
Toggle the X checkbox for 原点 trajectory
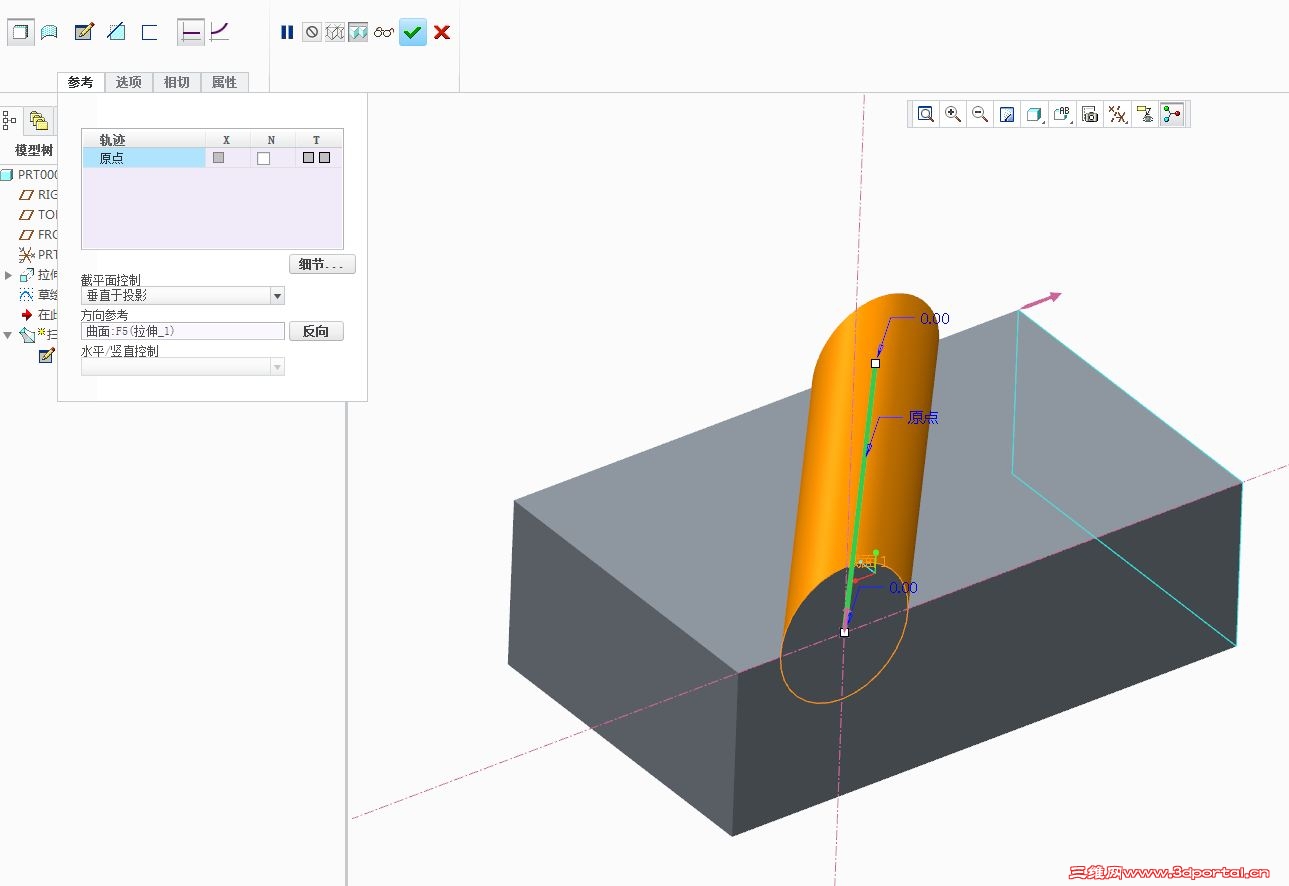[x=219, y=158]
